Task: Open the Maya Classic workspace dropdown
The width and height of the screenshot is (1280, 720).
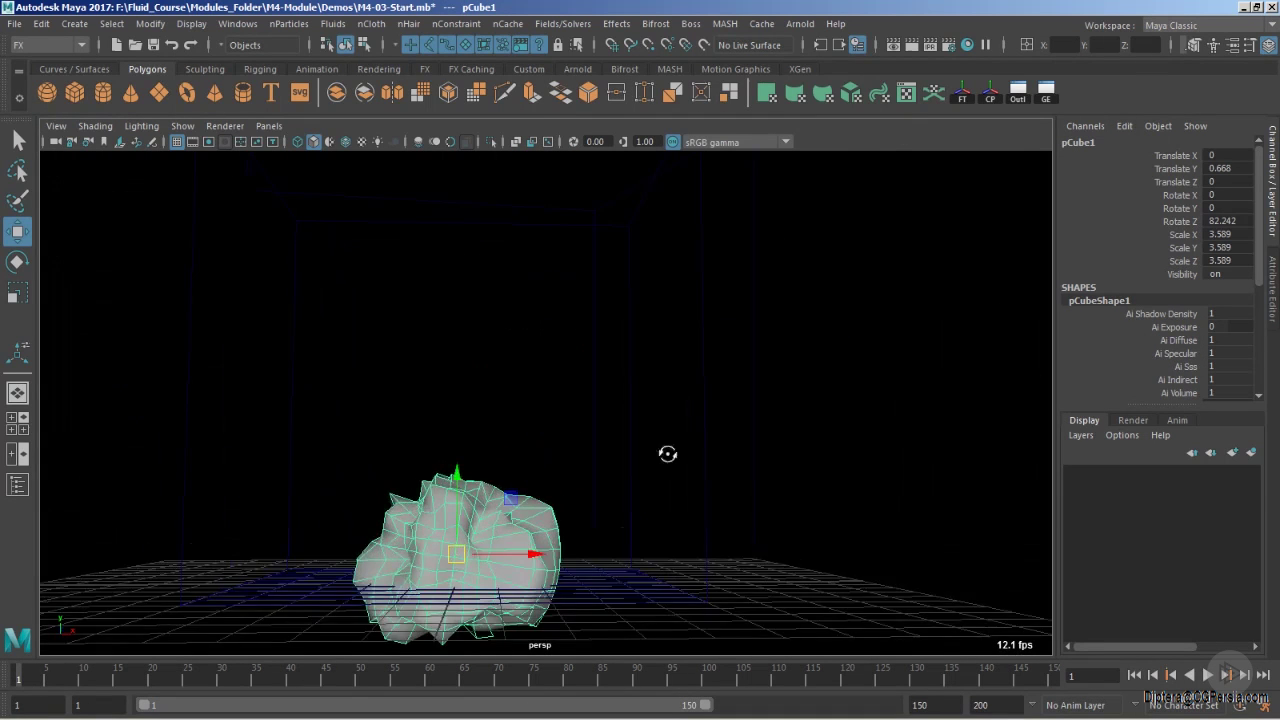Action: [x=1208, y=25]
